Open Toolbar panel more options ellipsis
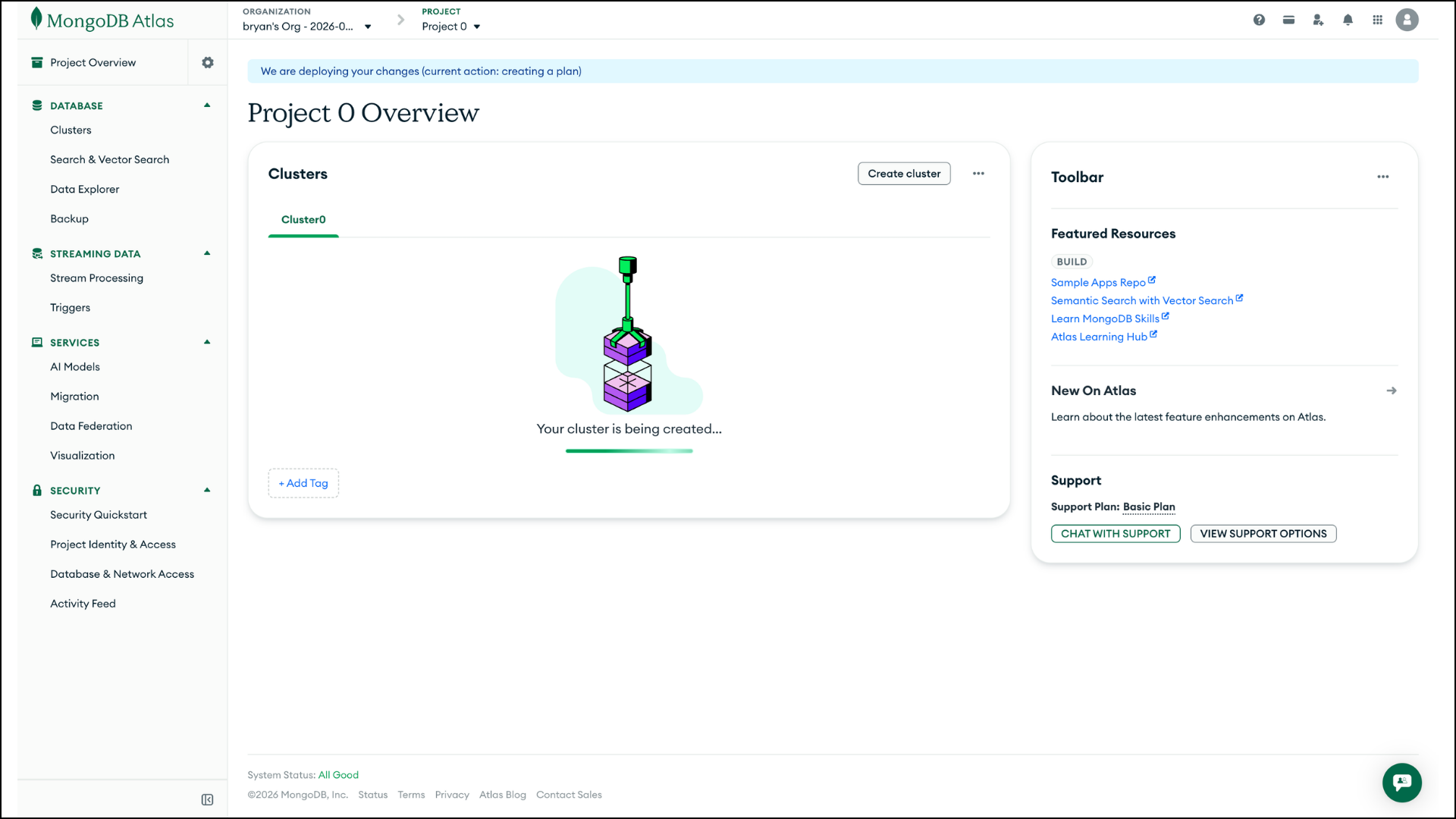This screenshot has width=1456, height=819. (x=1383, y=177)
